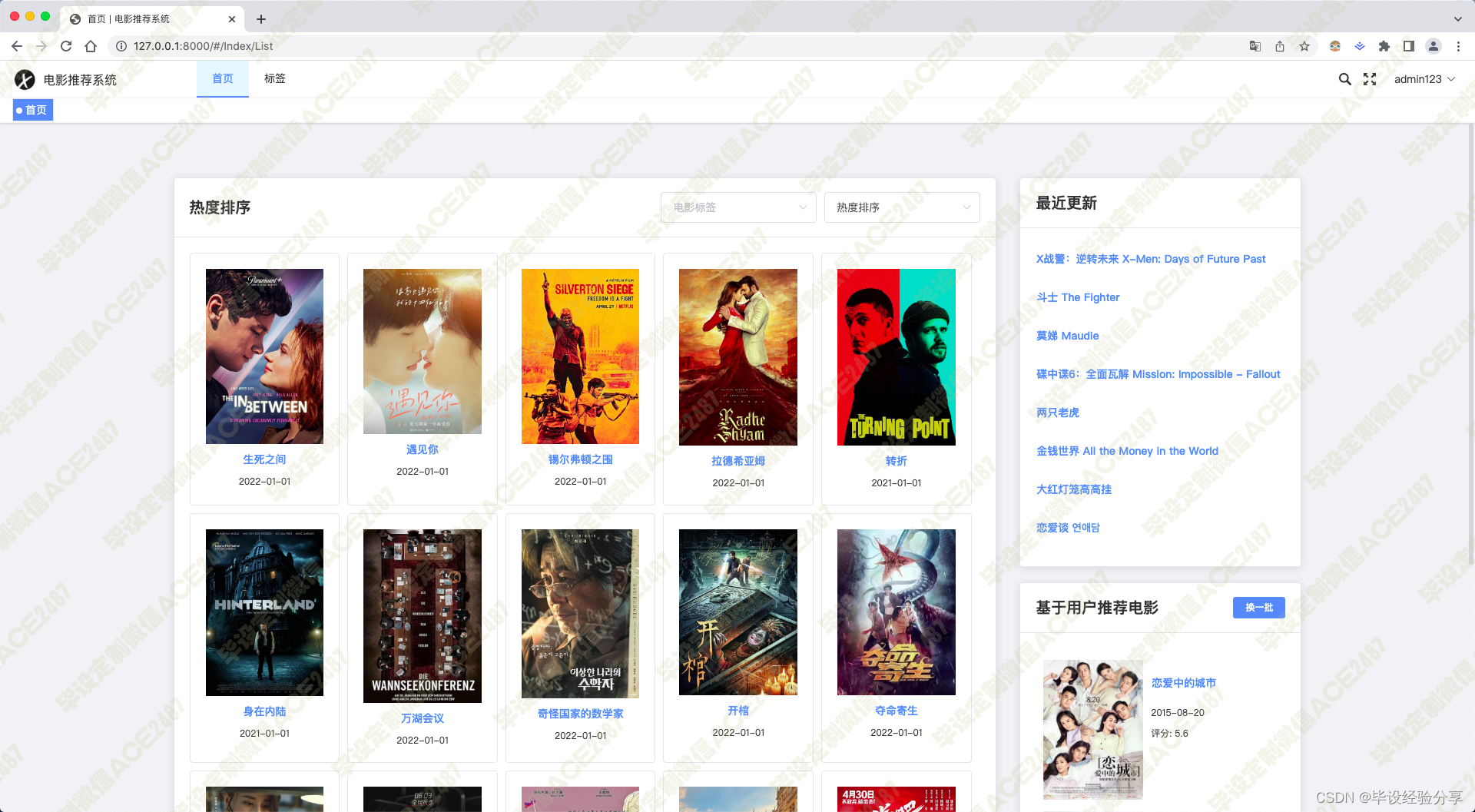The image size is (1475, 812).
Task: Open the 遇见你 title link
Action: 423,449
